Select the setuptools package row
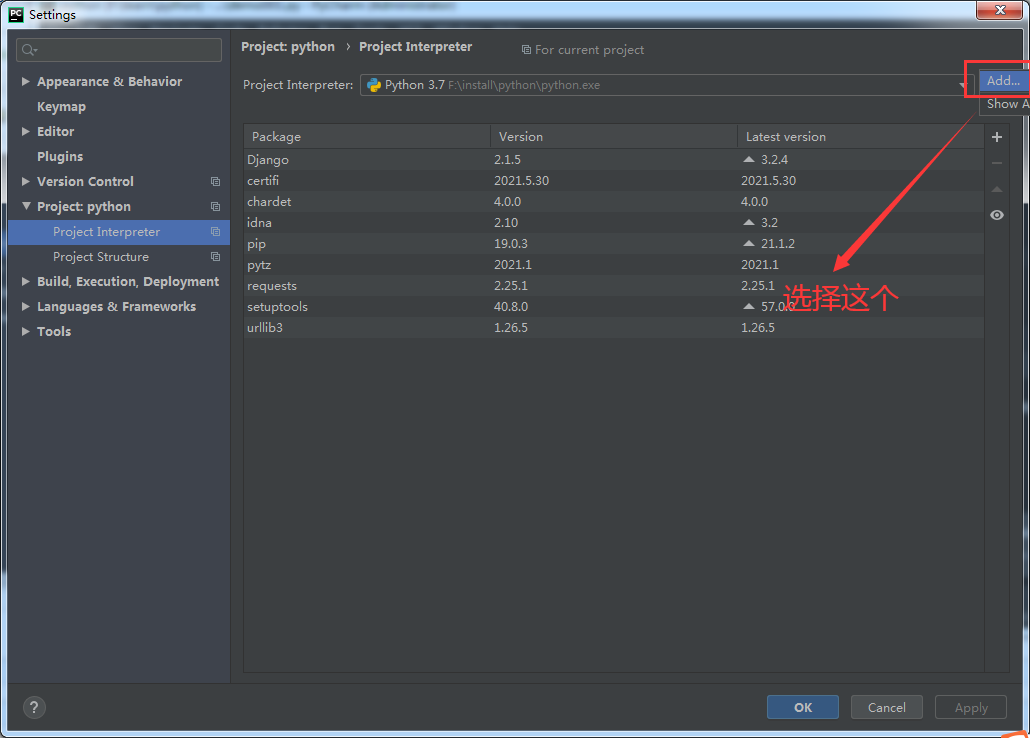The height and width of the screenshot is (738, 1030). point(614,307)
